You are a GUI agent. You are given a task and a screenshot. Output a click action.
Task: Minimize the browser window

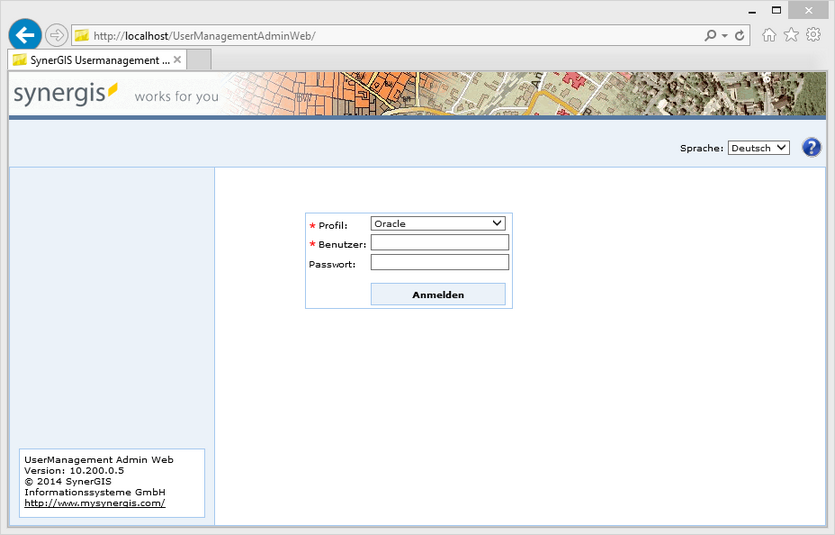pyautogui.click(x=752, y=11)
